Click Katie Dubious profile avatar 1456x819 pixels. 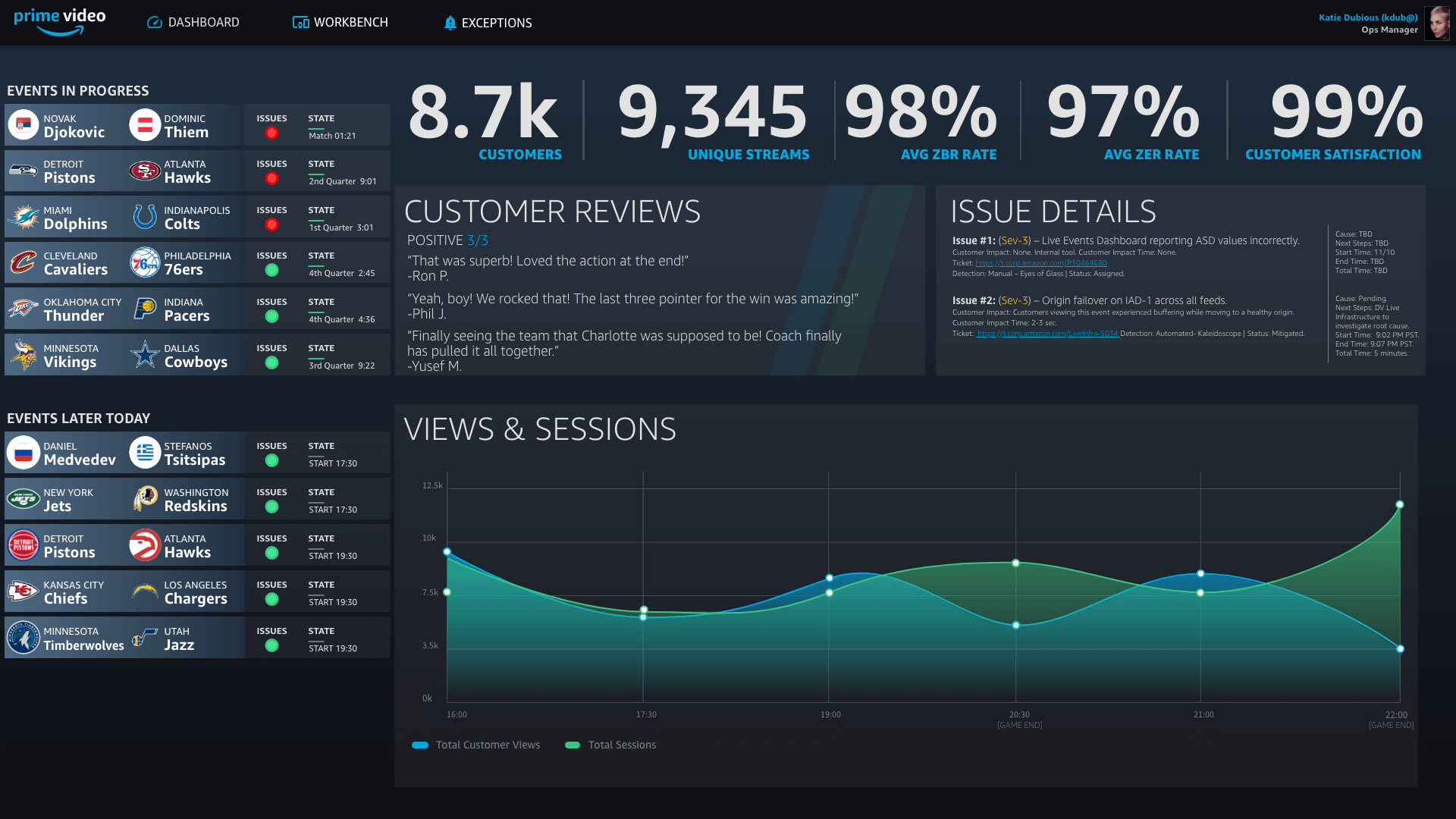[x=1436, y=23]
